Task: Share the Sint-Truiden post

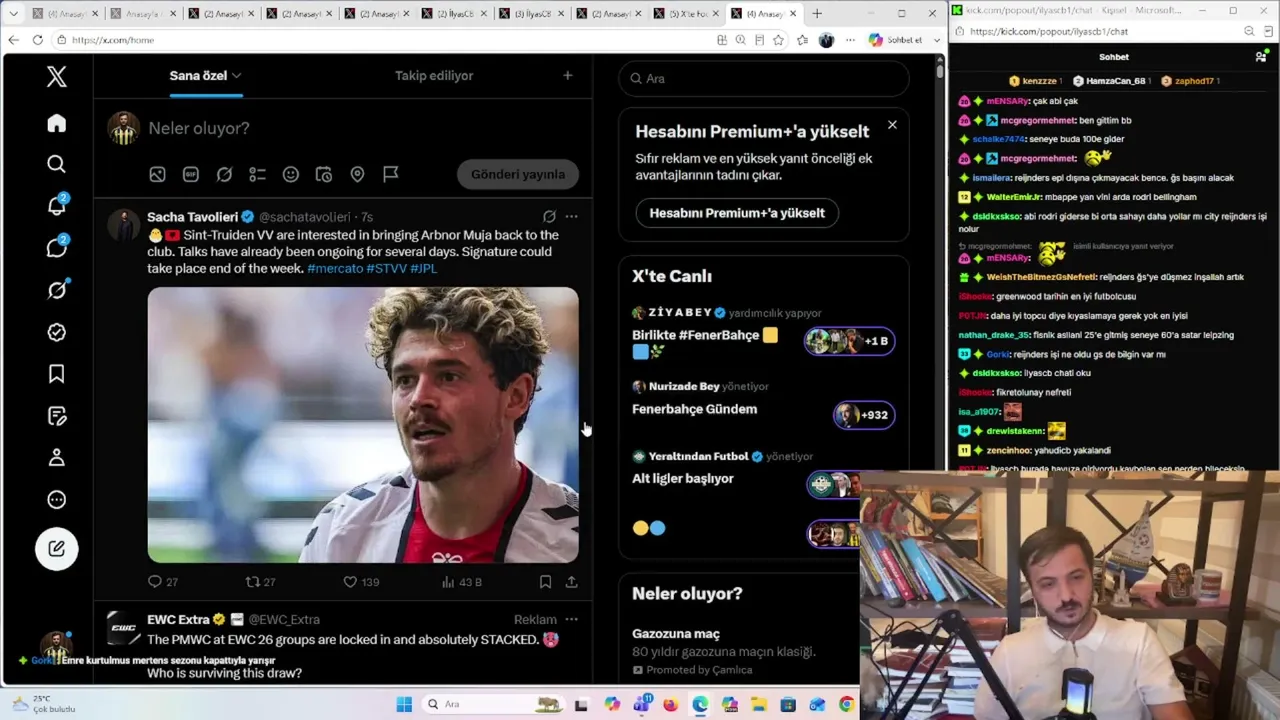Action: coord(571,582)
